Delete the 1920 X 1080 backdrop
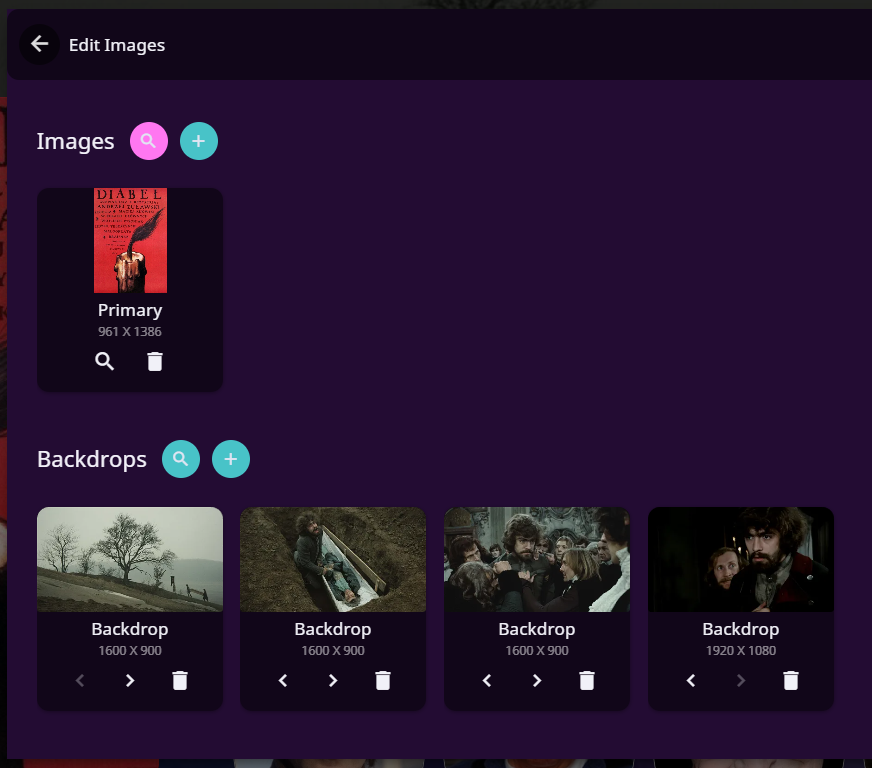 (791, 681)
